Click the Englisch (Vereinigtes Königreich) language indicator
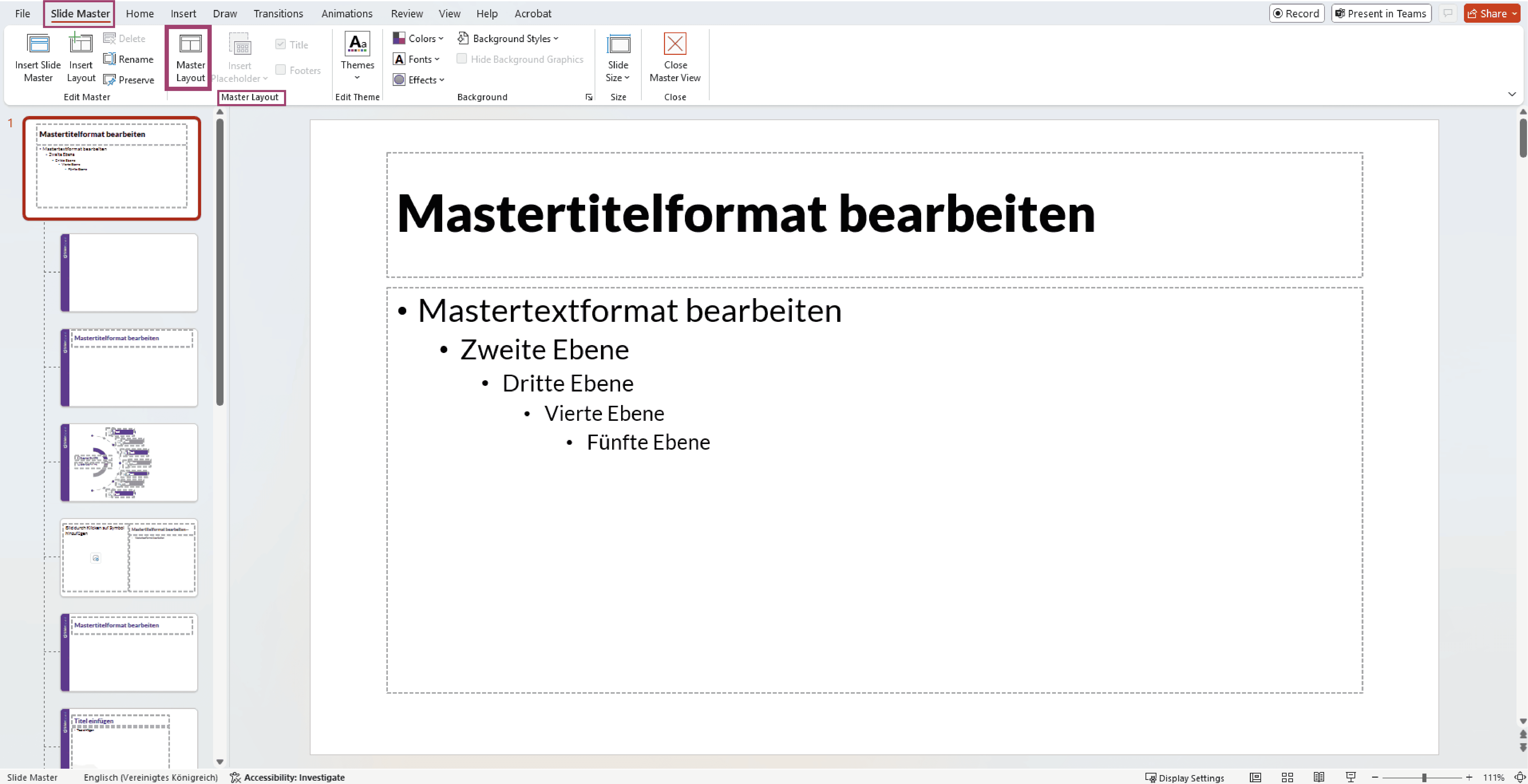 tap(151, 777)
